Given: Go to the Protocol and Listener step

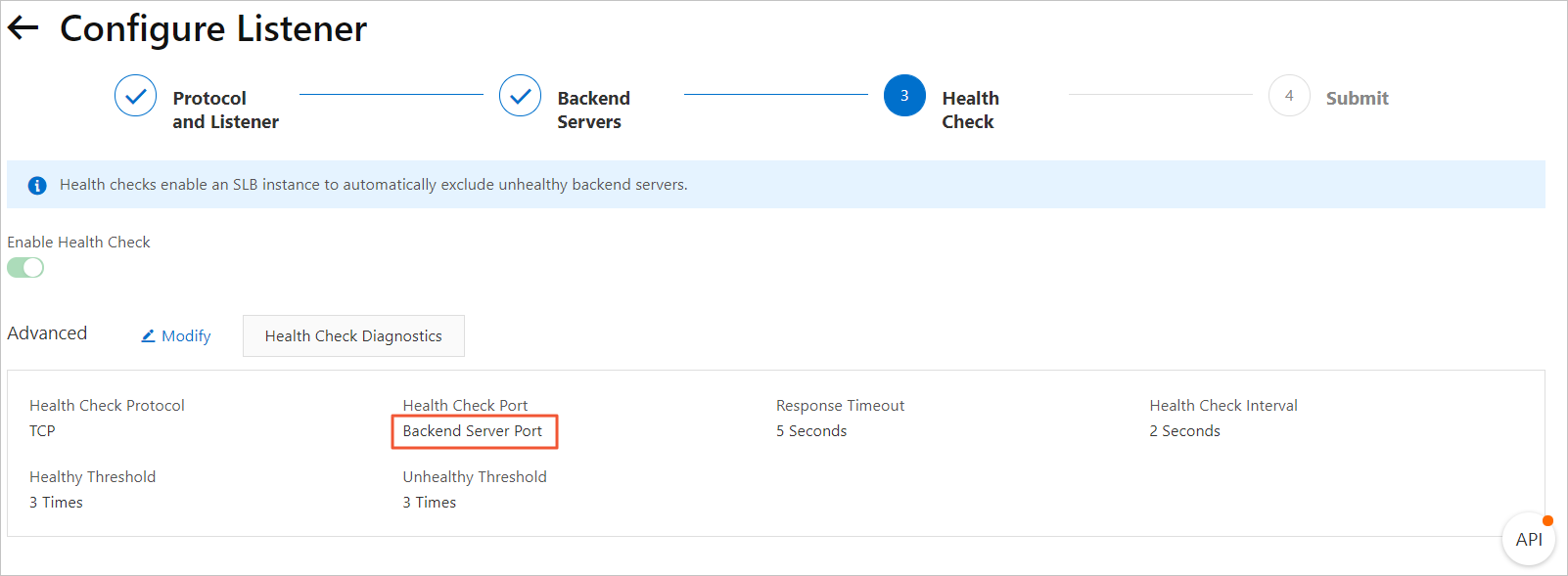Looking at the screenshot, I should click(225, 110).
